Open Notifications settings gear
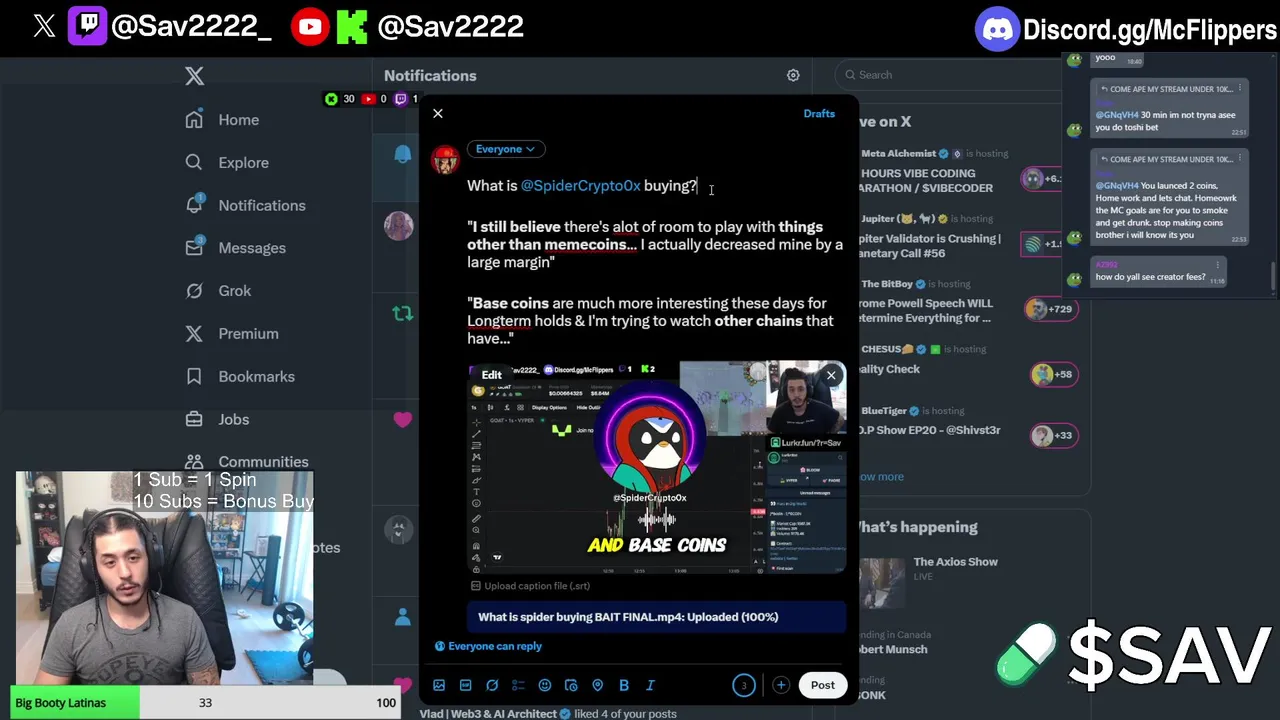This screenshot has height=720, width=1280. pyautogui.click(x=793, y=75)
